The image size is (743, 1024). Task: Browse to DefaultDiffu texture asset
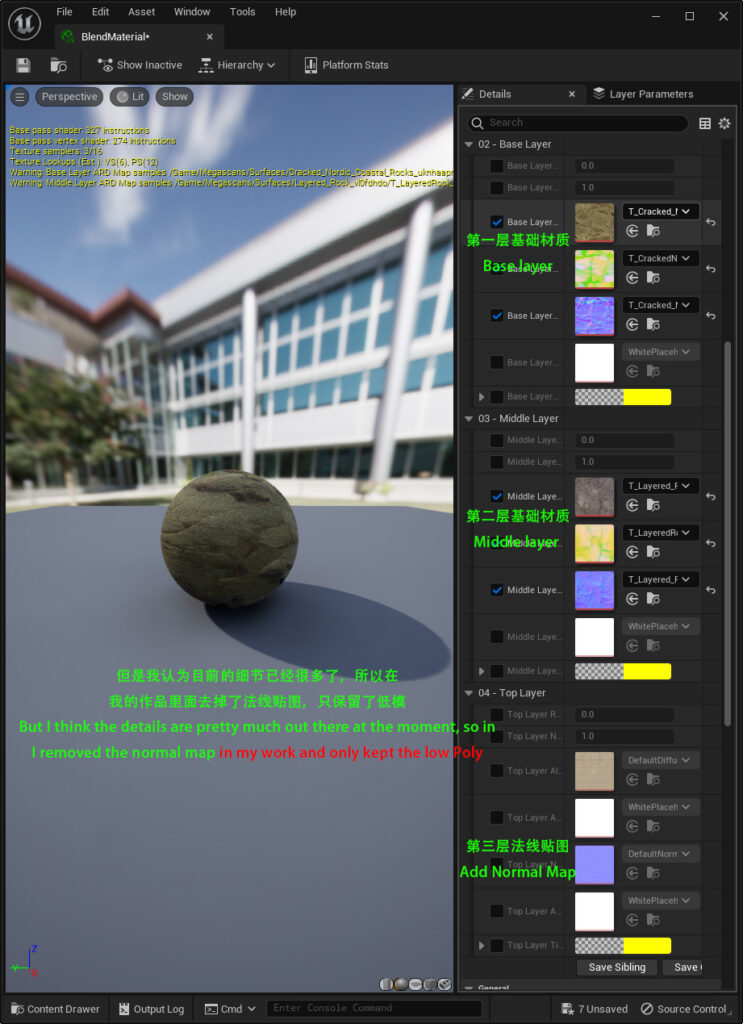click(x=653, y=779)
